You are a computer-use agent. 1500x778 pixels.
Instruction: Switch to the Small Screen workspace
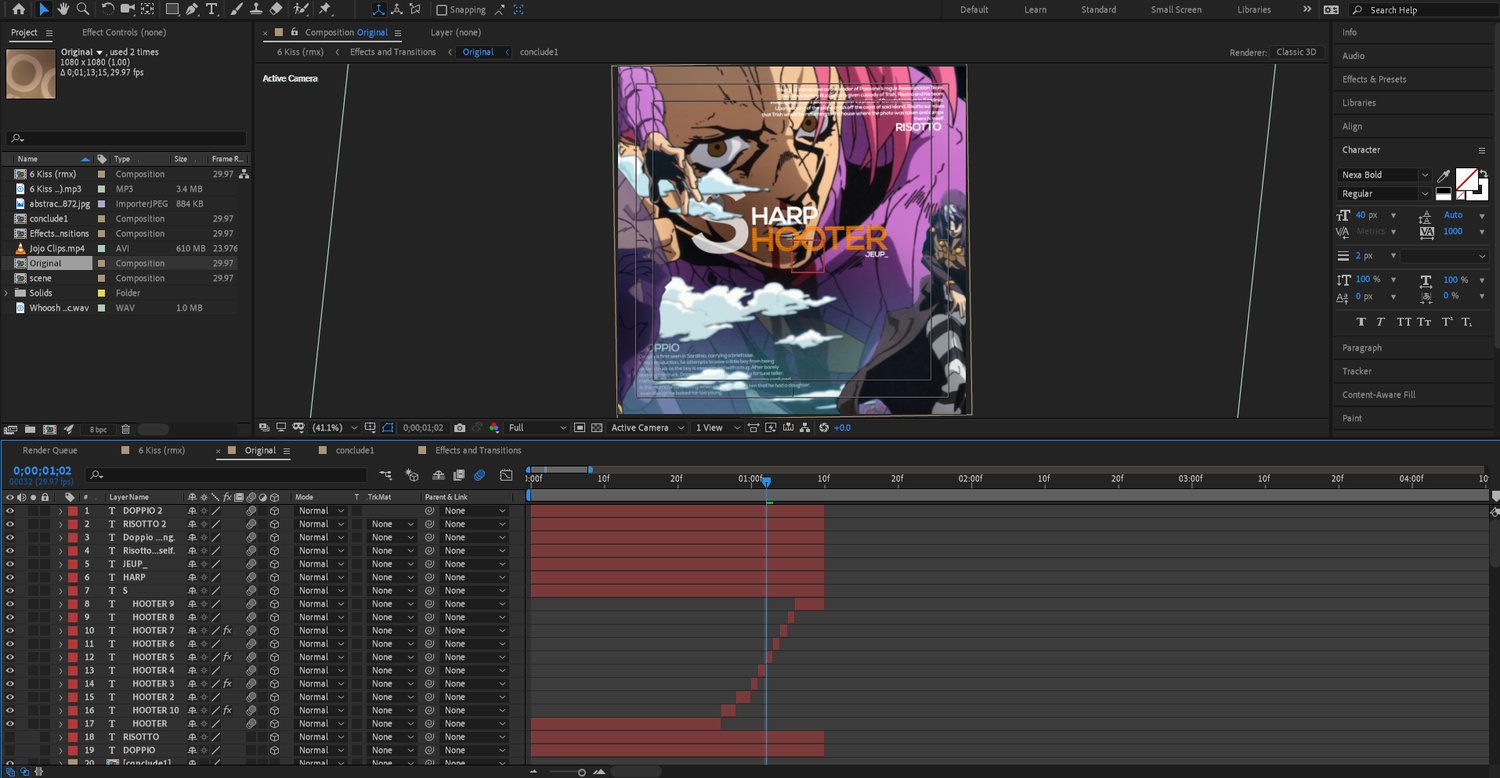point(1176,10)
